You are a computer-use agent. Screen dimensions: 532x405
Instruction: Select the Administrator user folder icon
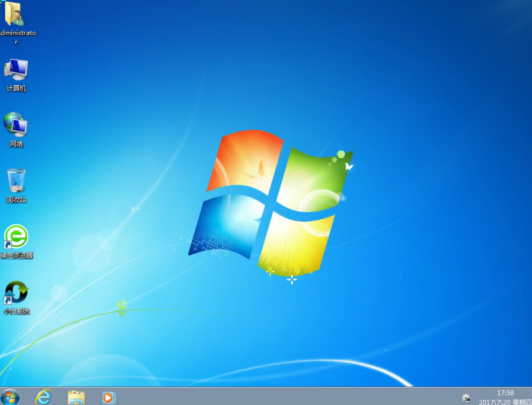click(14, 14)
